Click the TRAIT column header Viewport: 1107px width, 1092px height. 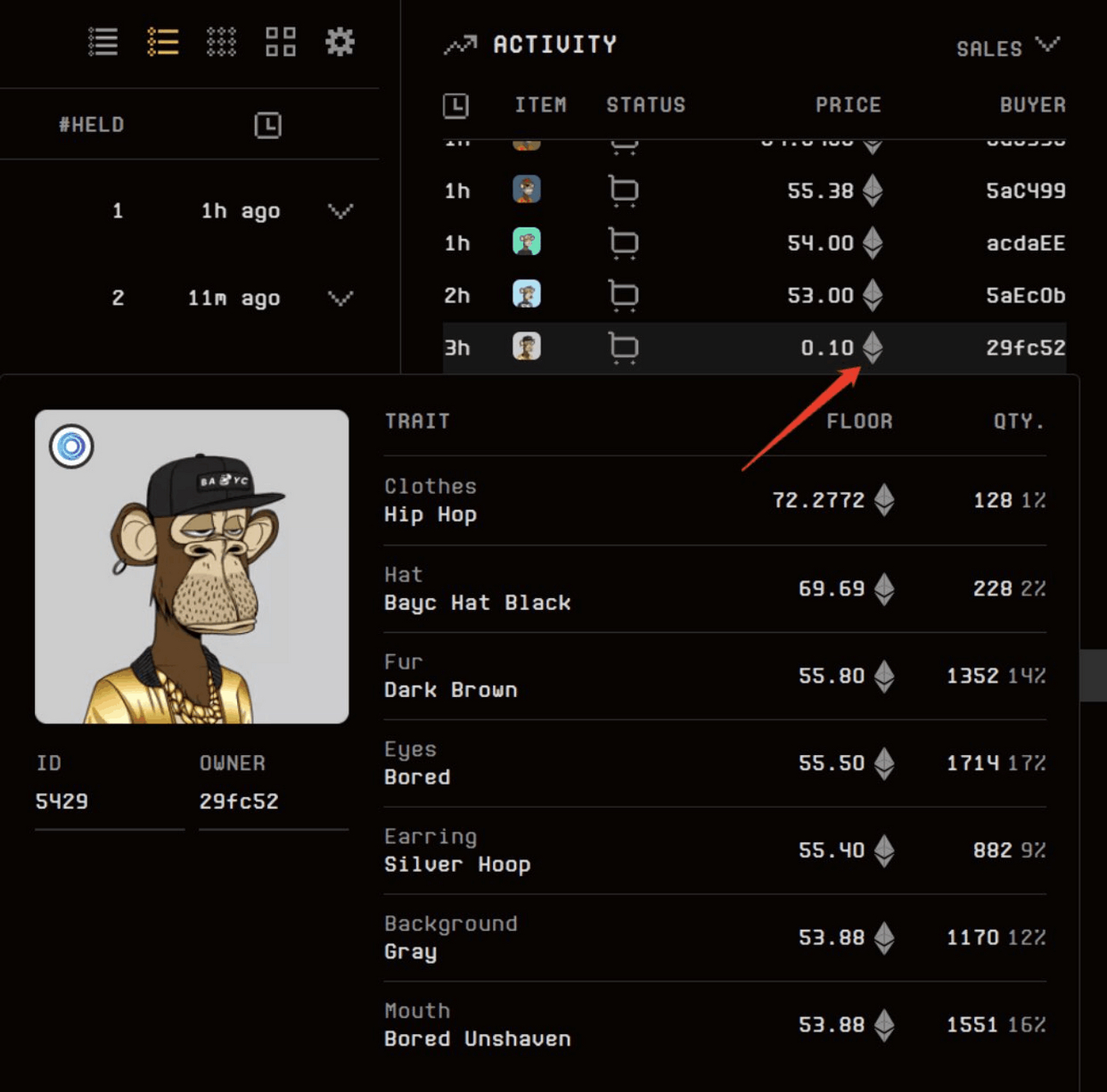coord(417,421)
